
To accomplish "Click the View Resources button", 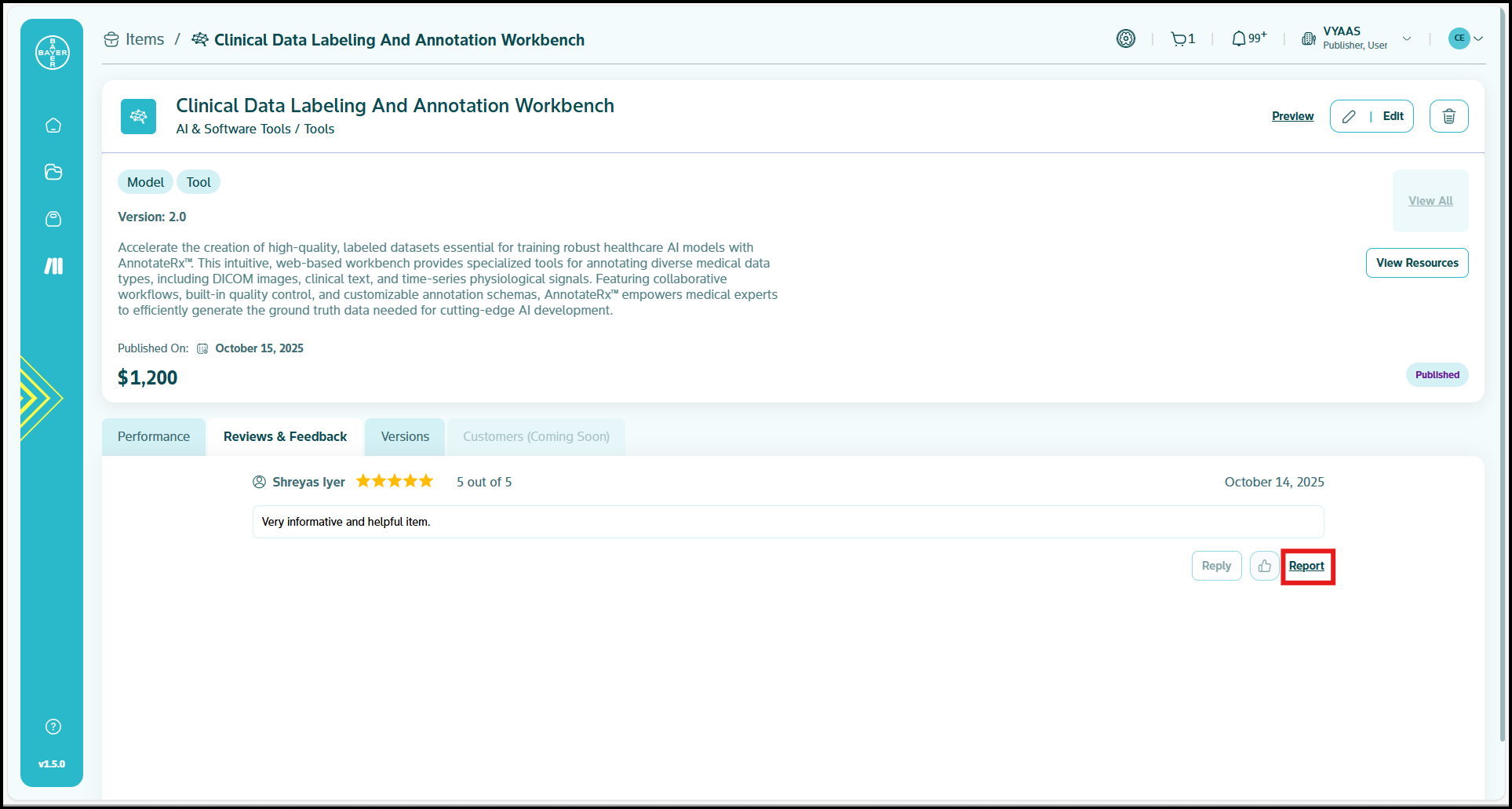I will click(1416, 263).
